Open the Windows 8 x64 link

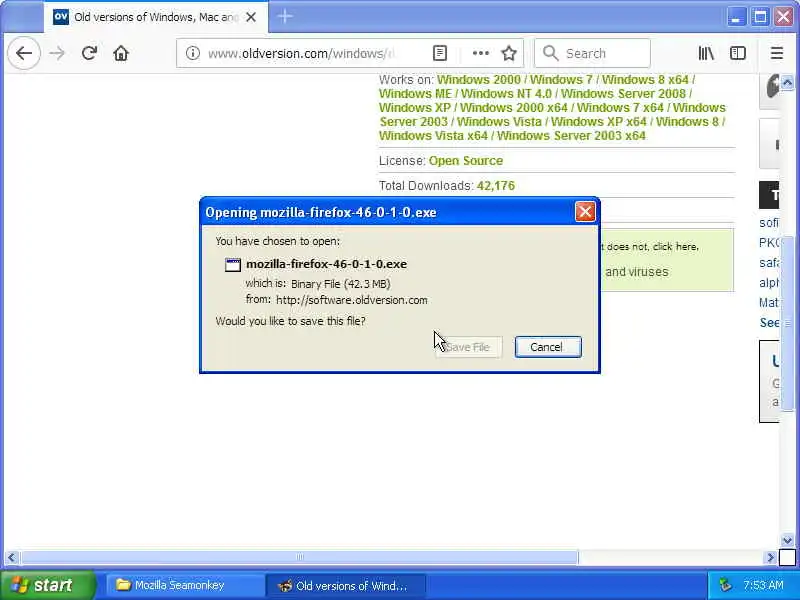tap(645, 80)
